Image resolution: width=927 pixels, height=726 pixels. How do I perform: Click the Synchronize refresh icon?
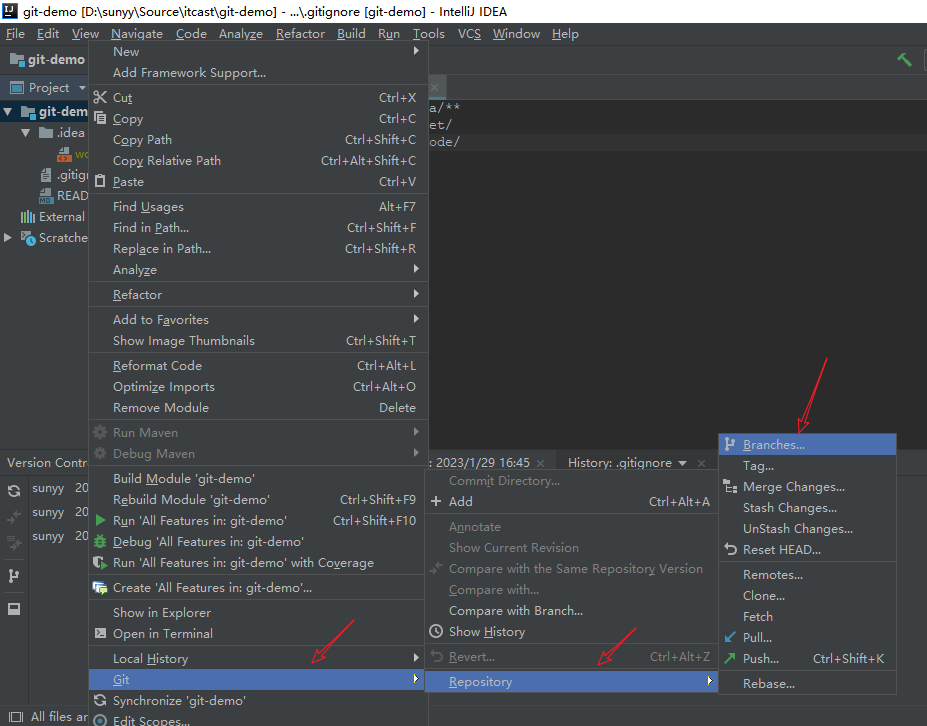100,700
